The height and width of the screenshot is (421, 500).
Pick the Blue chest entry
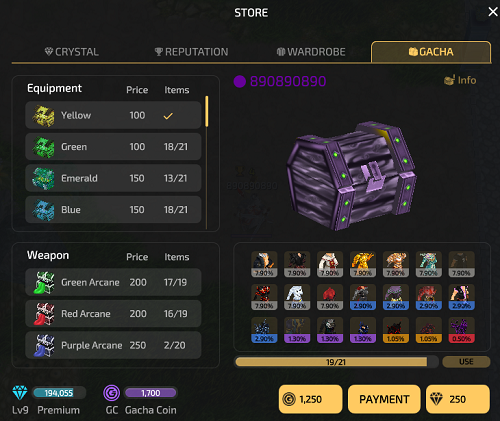[x=113, y=210]
